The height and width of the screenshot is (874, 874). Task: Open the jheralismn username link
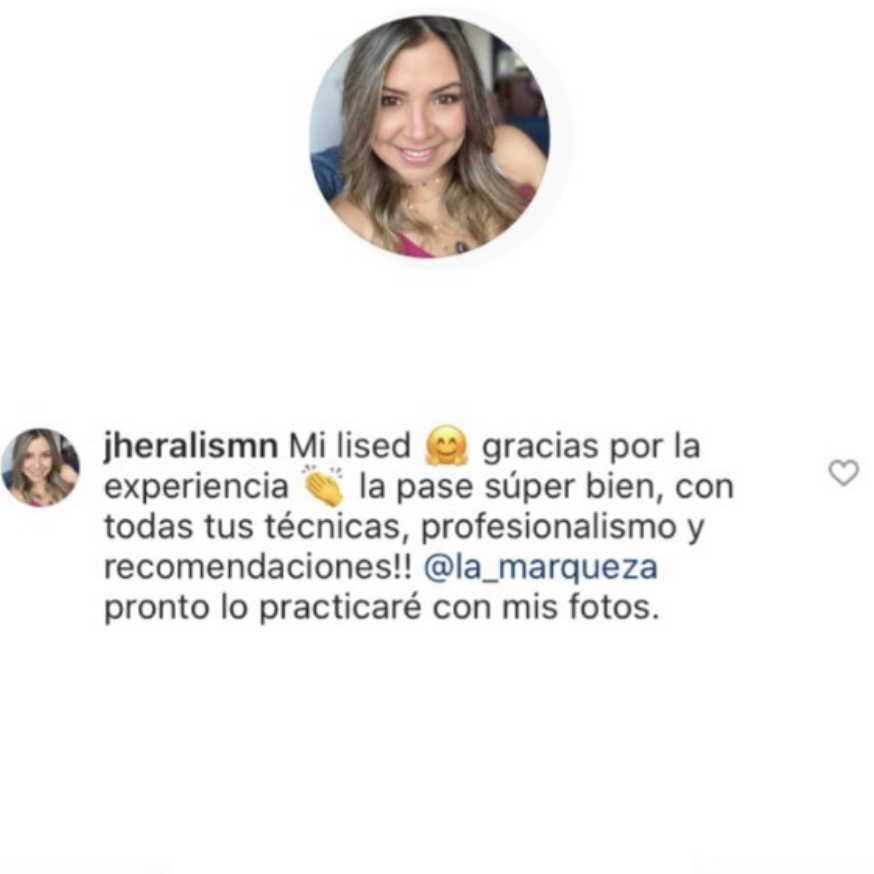tap(191, 446)
